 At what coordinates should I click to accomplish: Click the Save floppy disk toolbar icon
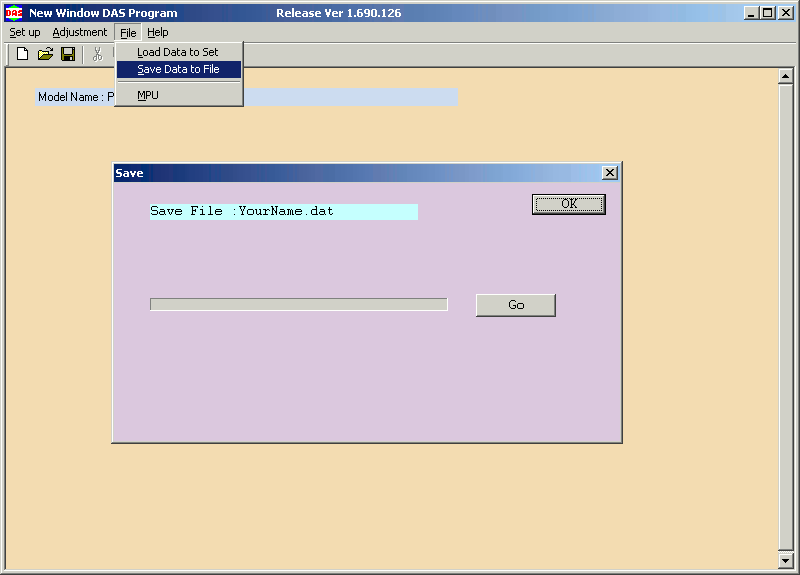coord(68,54)
